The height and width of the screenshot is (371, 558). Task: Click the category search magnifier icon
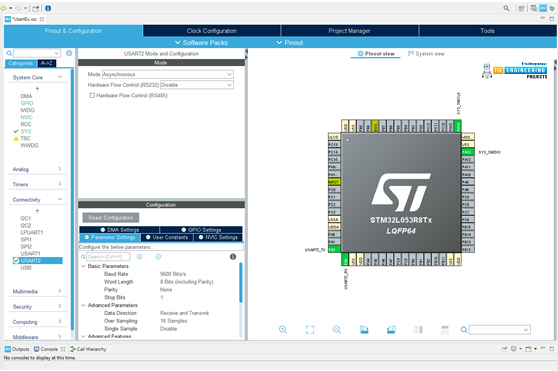coord(9,53)
